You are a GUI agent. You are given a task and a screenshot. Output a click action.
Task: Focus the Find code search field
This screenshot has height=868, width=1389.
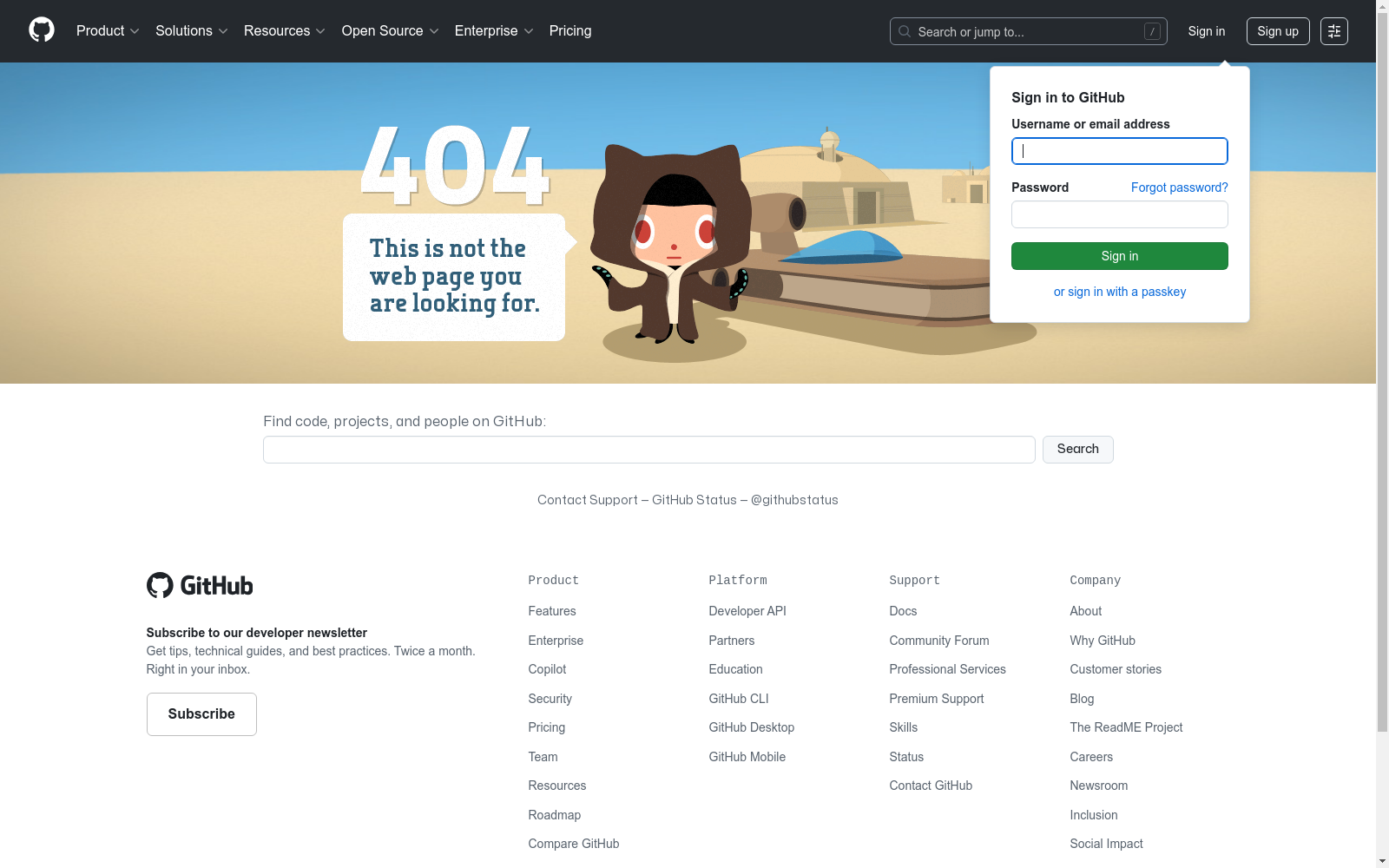coord(649,450)
